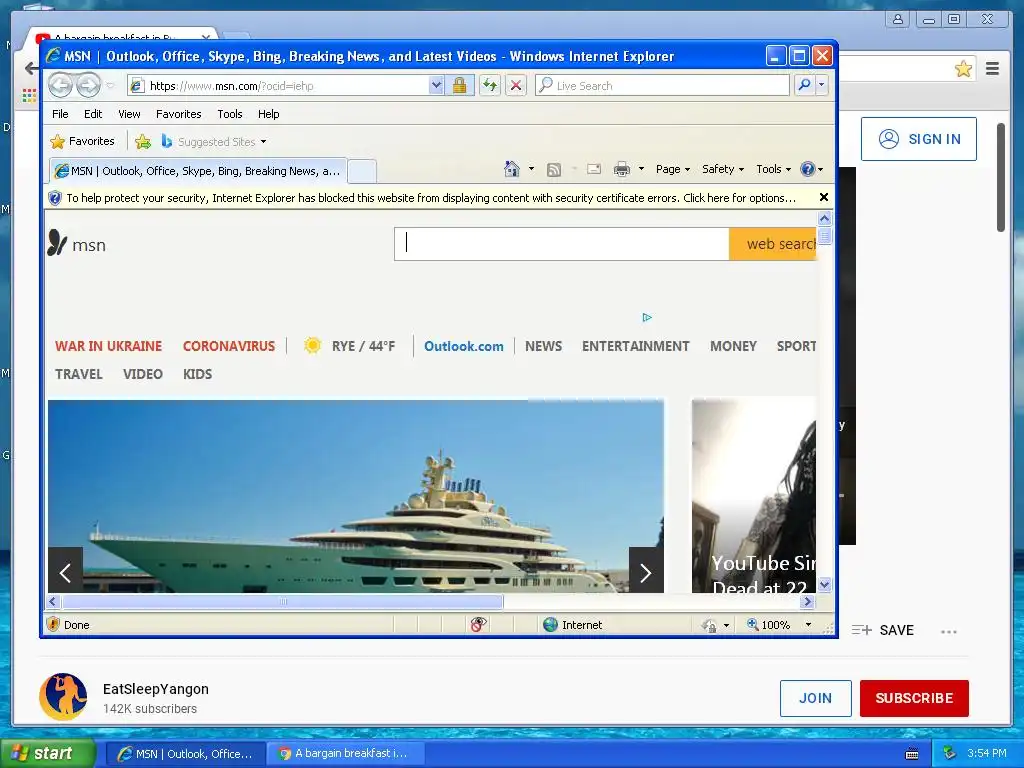This screenshot has height=768, width=1024.
Task: Open the Home button dropdown arrow
Action: [x=531, y=169]
